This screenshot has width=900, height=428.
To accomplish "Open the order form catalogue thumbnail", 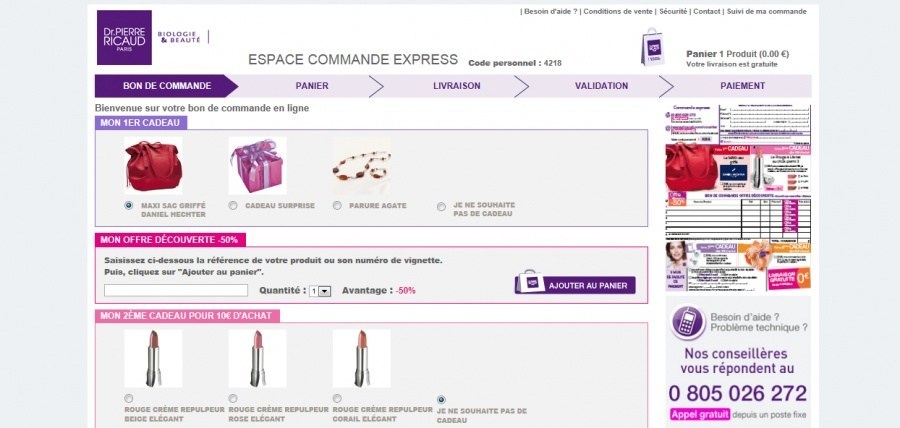I will coord(738,198).
